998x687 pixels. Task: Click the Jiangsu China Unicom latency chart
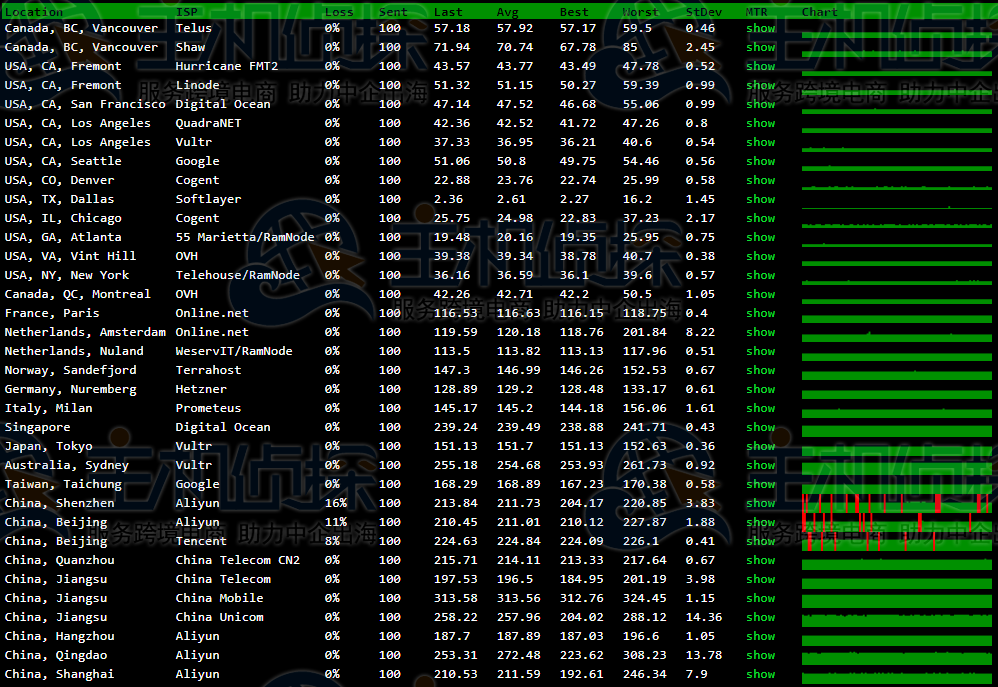[x=897, y=620]
